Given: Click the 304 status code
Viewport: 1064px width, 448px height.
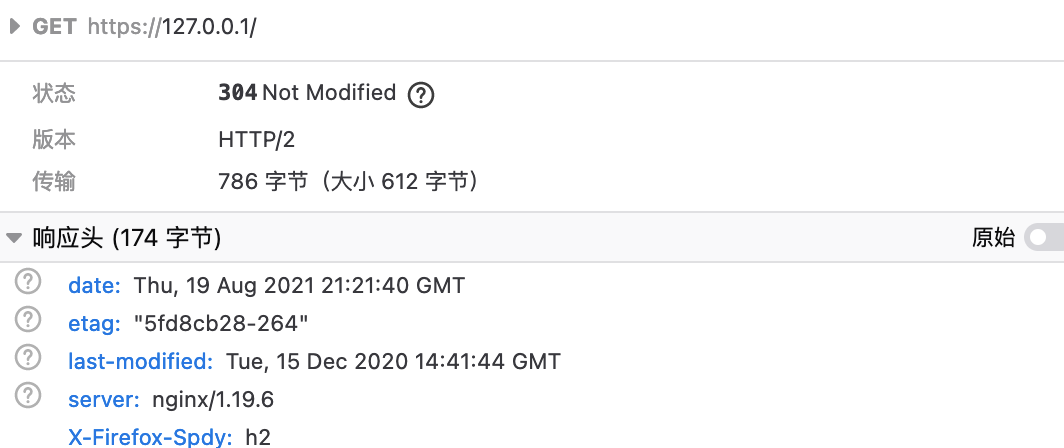Looking at the screenshot, I should point(238,92).
